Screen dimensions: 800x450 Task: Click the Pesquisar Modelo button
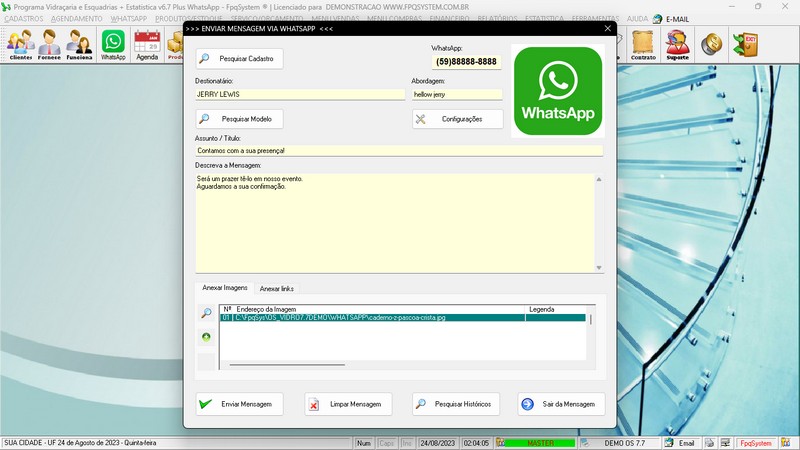click(x=239, y=119)
